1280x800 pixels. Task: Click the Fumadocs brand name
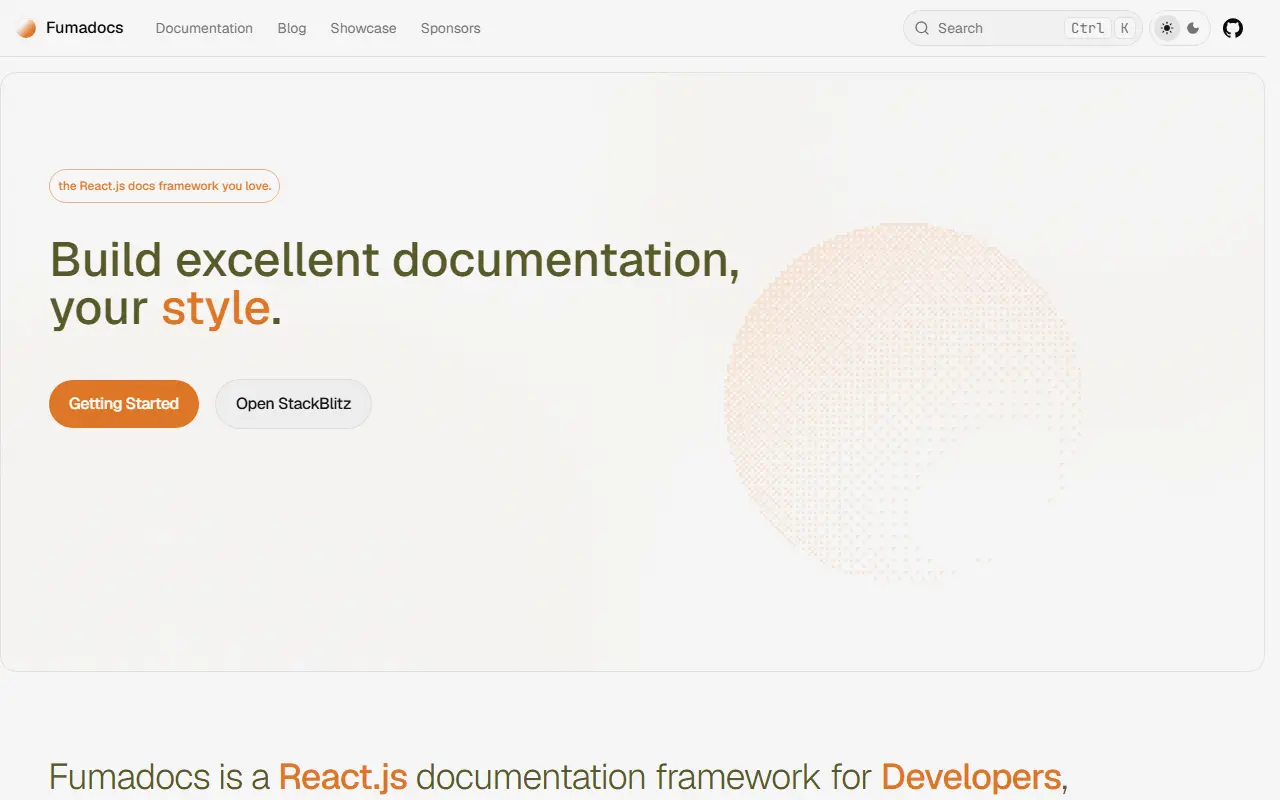[85, 28]
